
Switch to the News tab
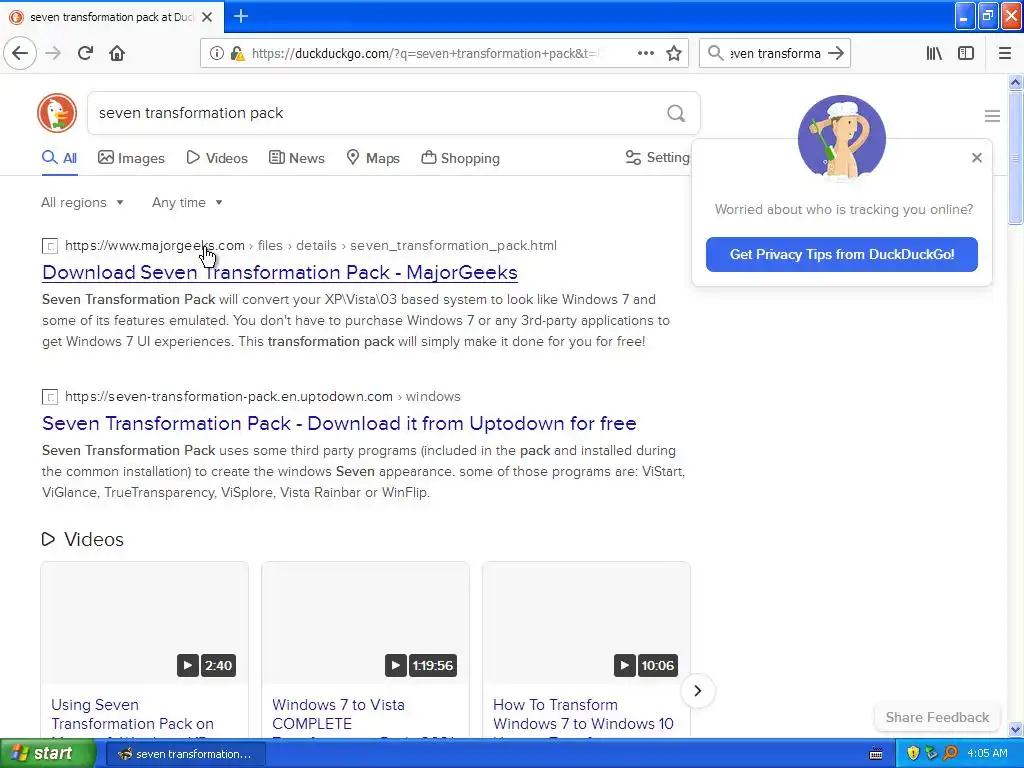pos(297,158)
